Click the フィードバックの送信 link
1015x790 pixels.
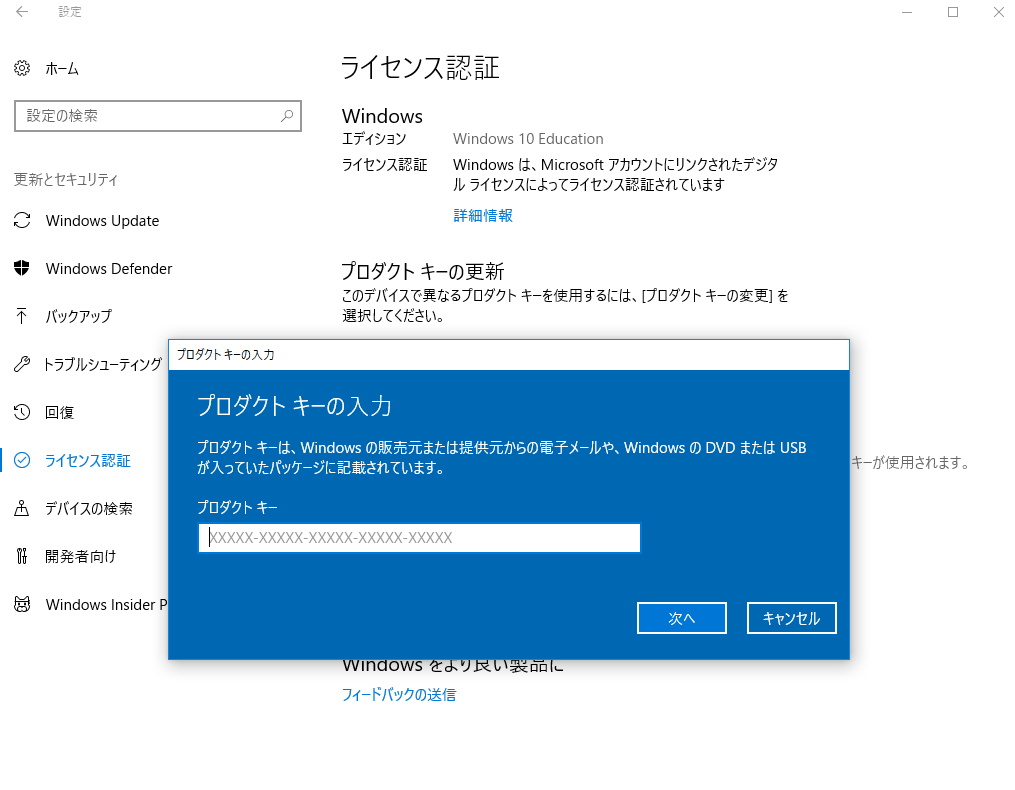(399, 694)
